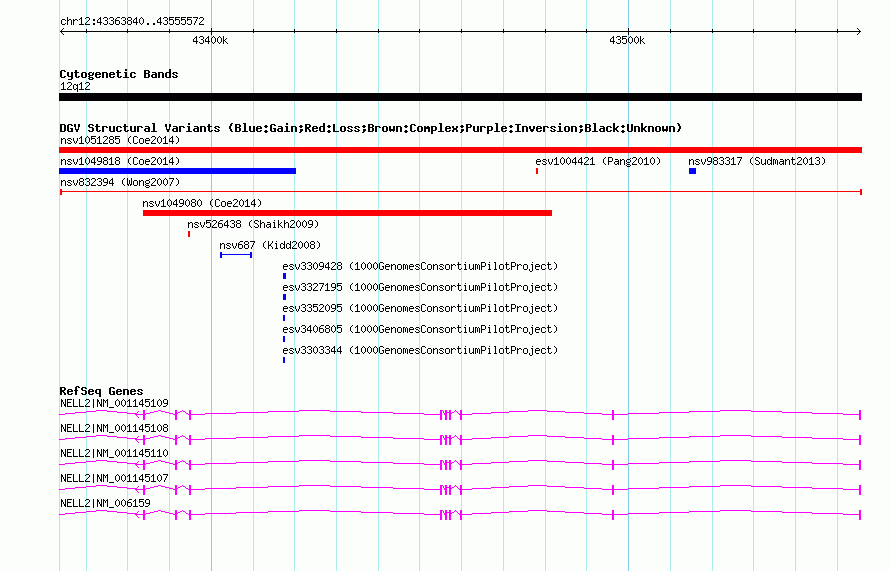
Task: Select the 43500k ruler tick label
Action: pos(627,40)
